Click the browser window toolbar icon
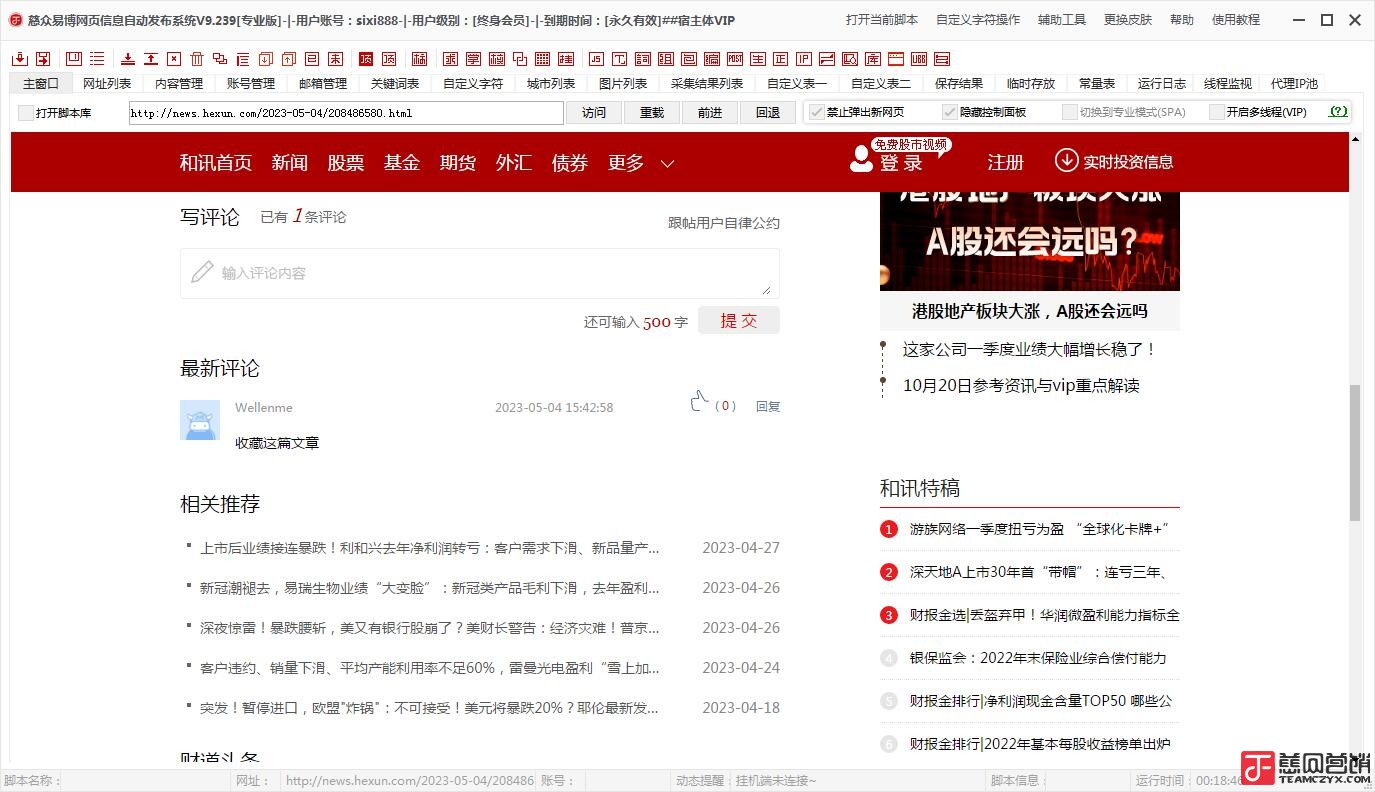The width and height of the screenshot is (1375, 792). point(895,59)
